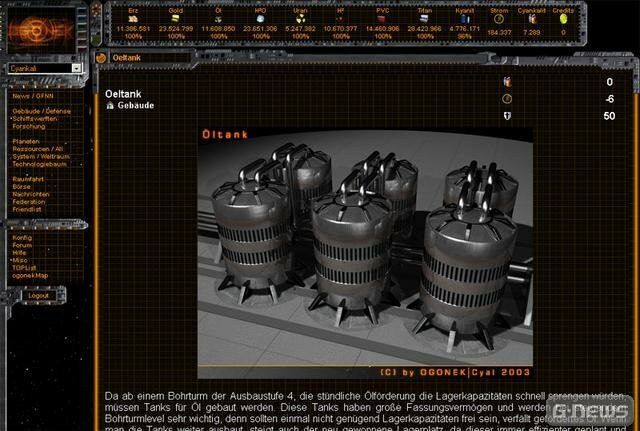Click the Cyankalit cost icon beside value 0

(x=507, y=82)
